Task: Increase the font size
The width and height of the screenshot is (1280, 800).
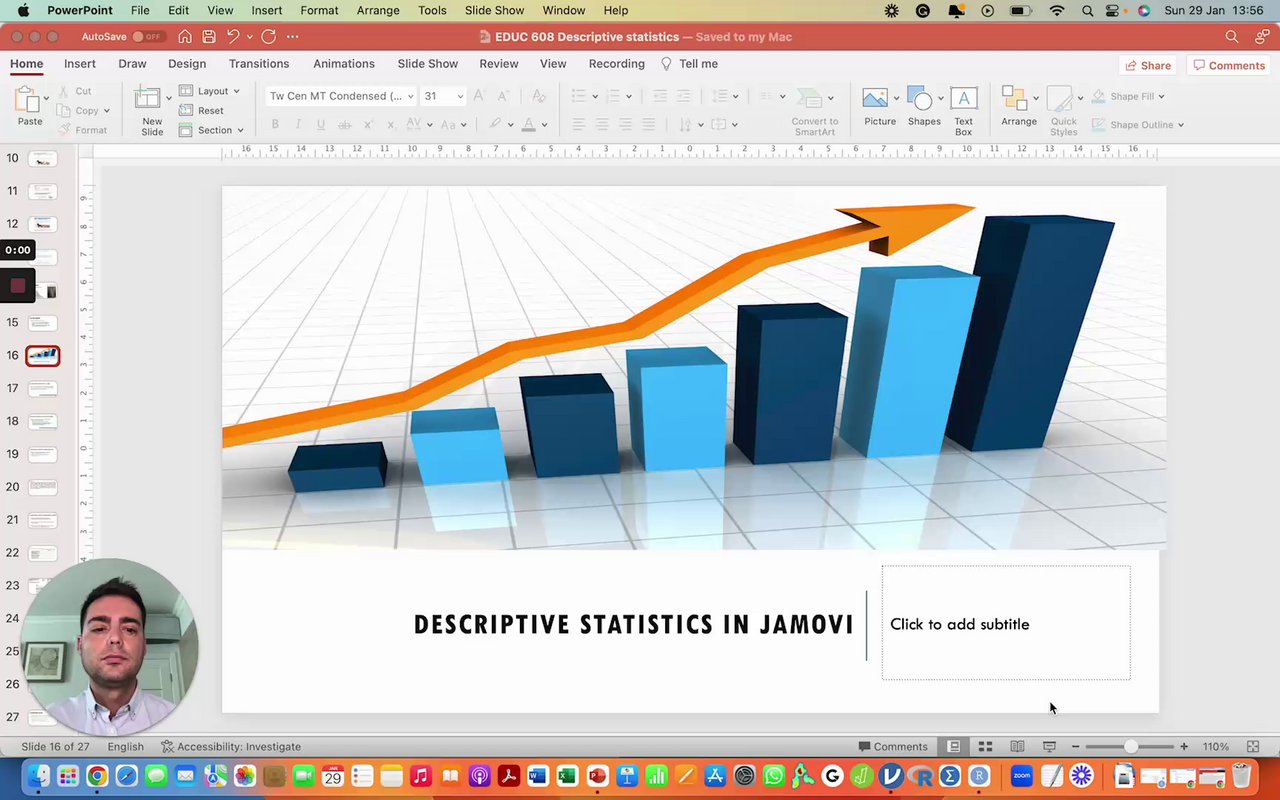Action: tap(478, 96)
